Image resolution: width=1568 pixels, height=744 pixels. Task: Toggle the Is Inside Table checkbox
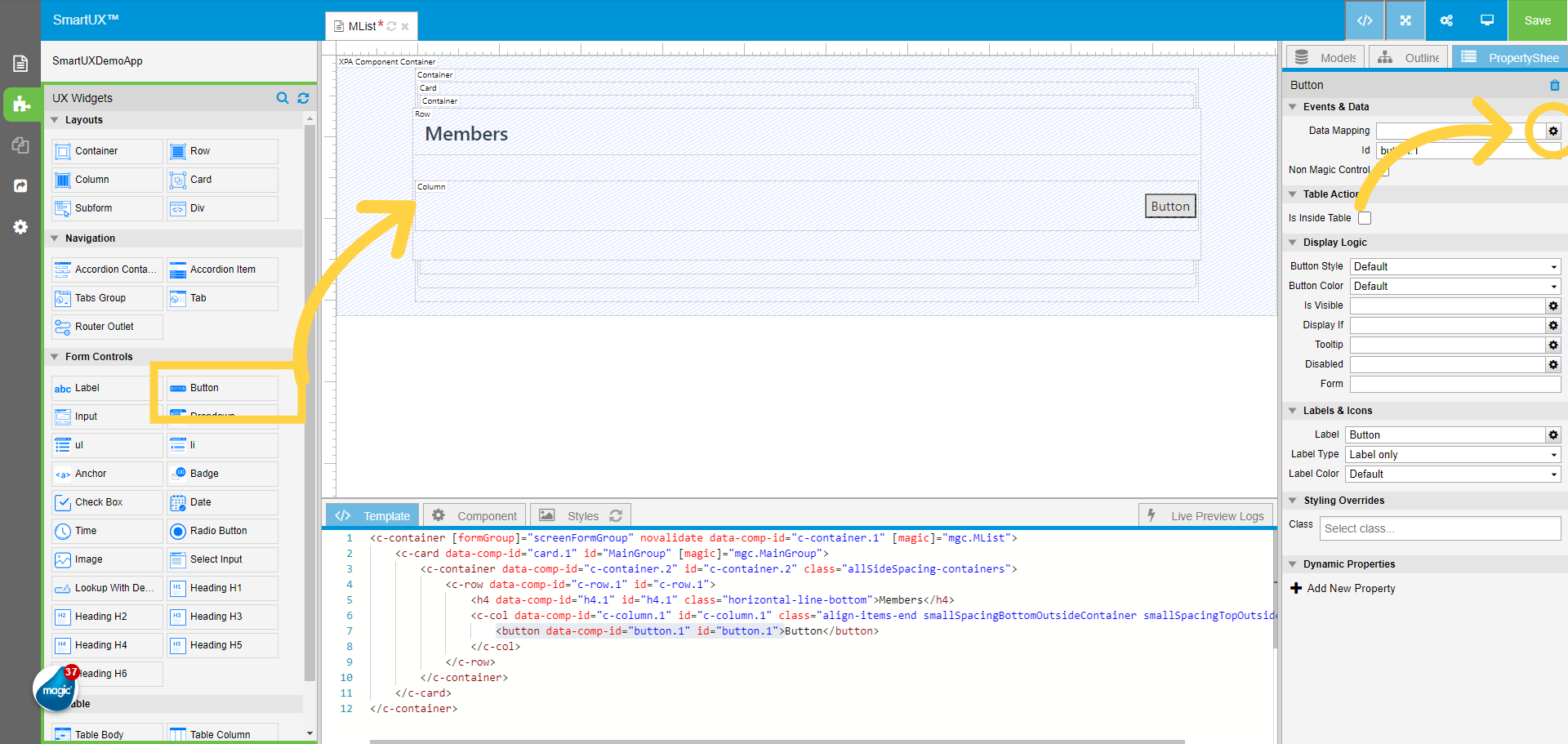click(1364, 217)
